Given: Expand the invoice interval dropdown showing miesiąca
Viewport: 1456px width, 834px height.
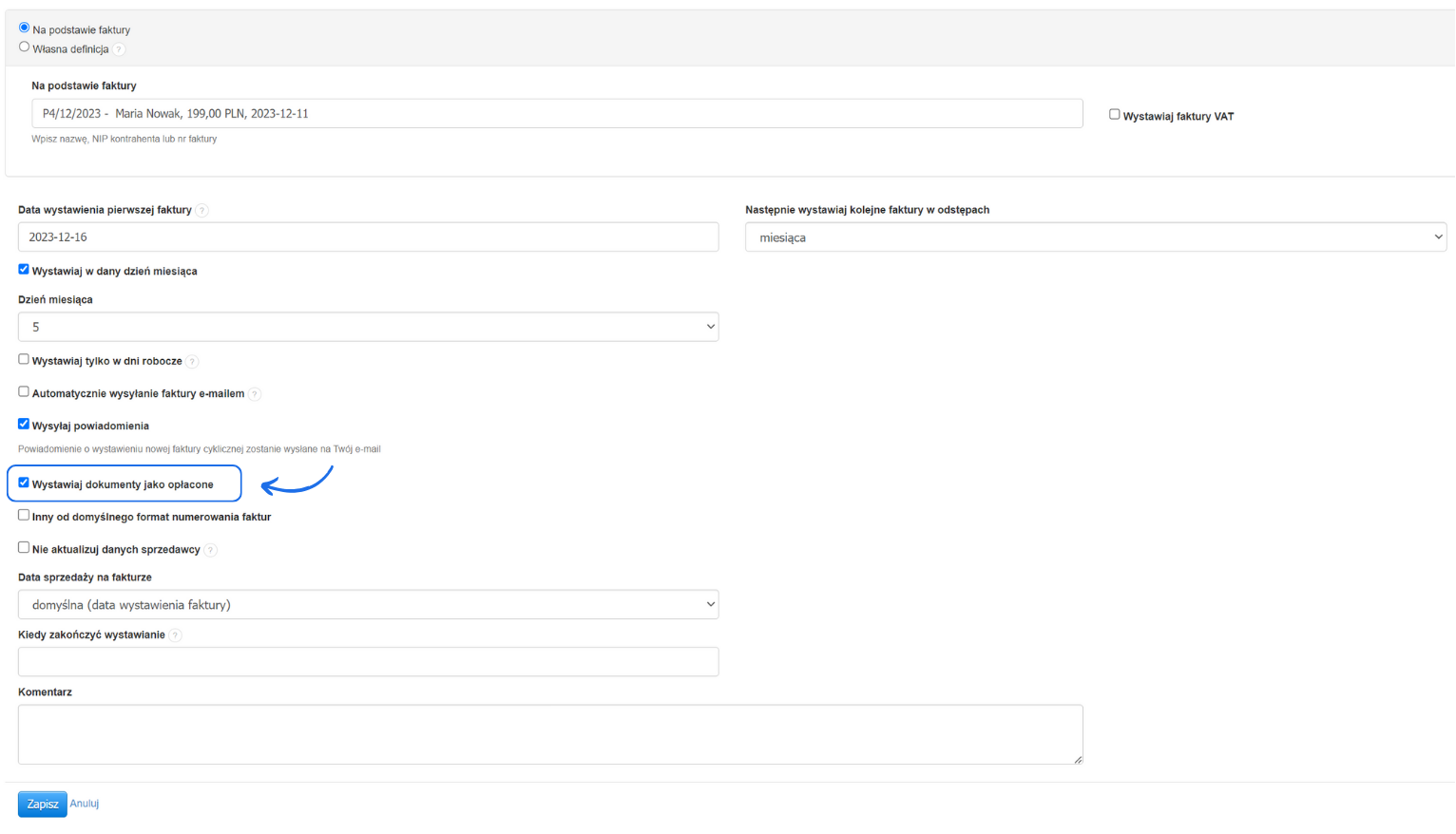Looking at the screenshot, I should [x=1095, y=237].
